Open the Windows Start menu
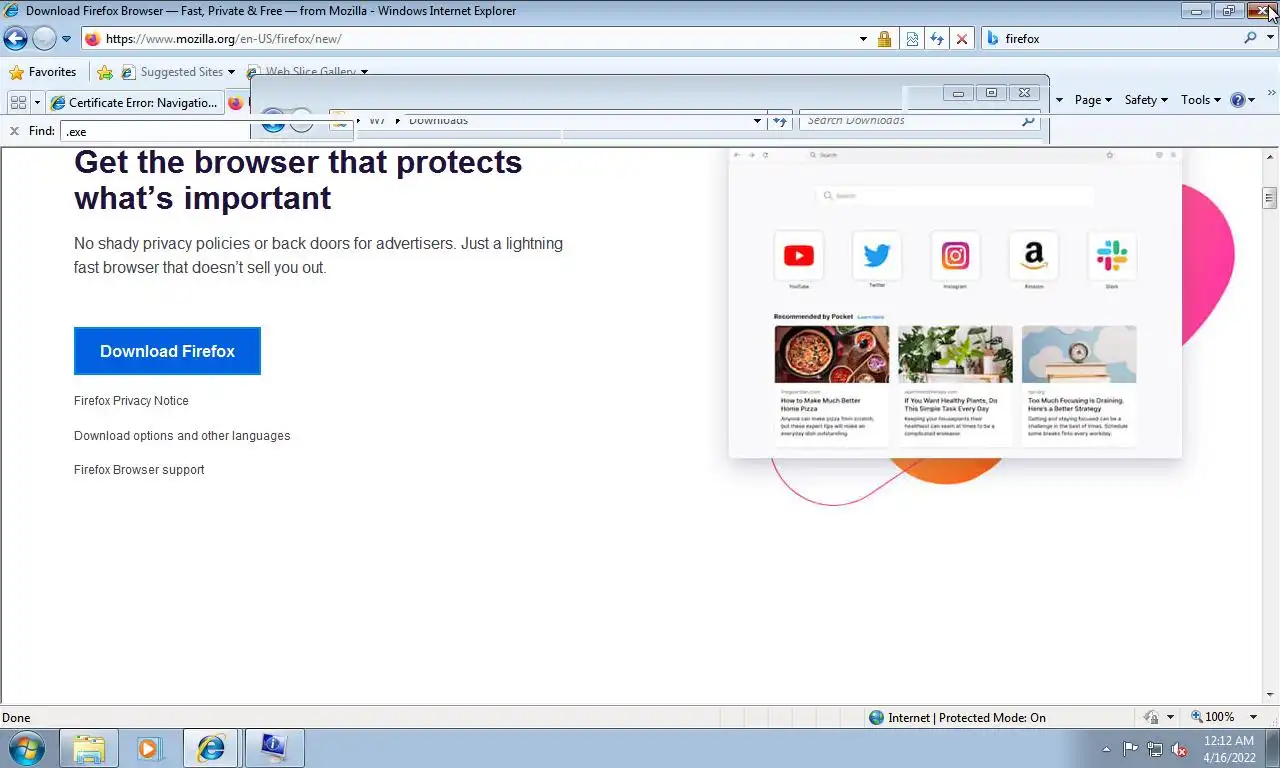1280x768 pixels. [x=26, y=748]
